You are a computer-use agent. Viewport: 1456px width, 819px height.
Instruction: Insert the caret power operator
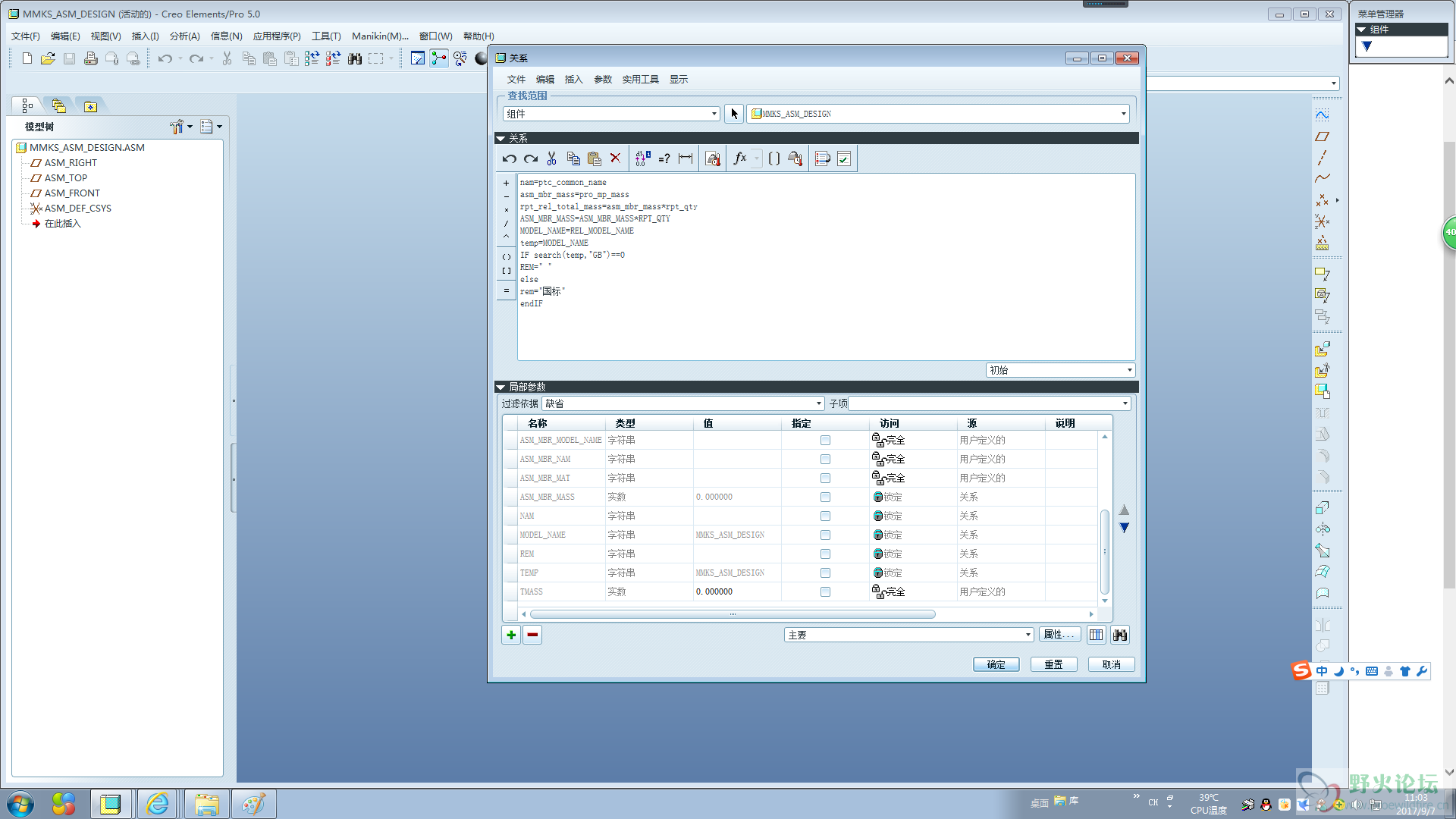507,237
